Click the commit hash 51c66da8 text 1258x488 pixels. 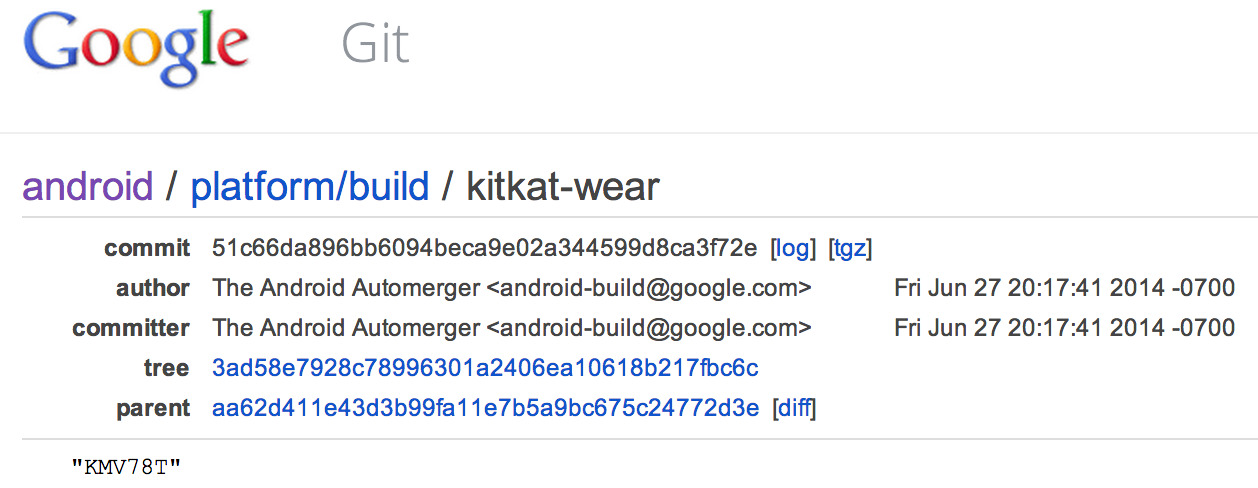[485, 248]
